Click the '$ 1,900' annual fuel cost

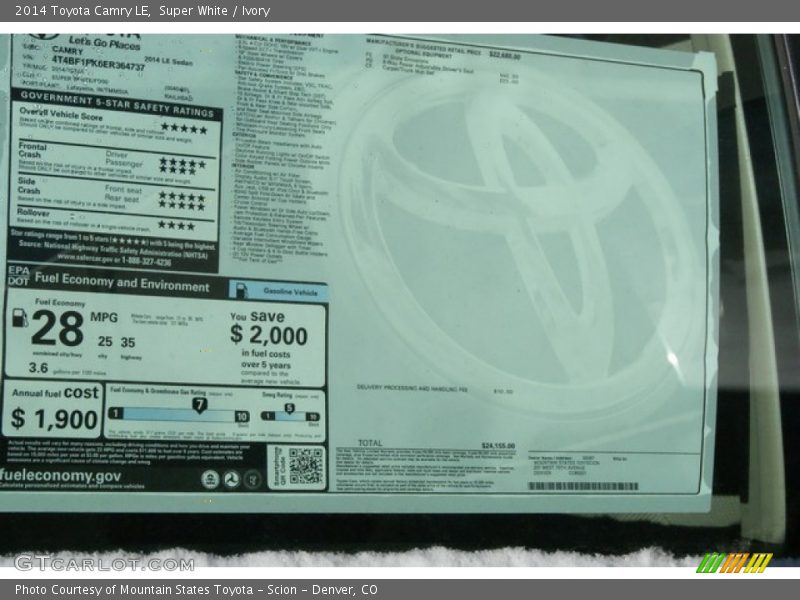click(x=54, y=419)
